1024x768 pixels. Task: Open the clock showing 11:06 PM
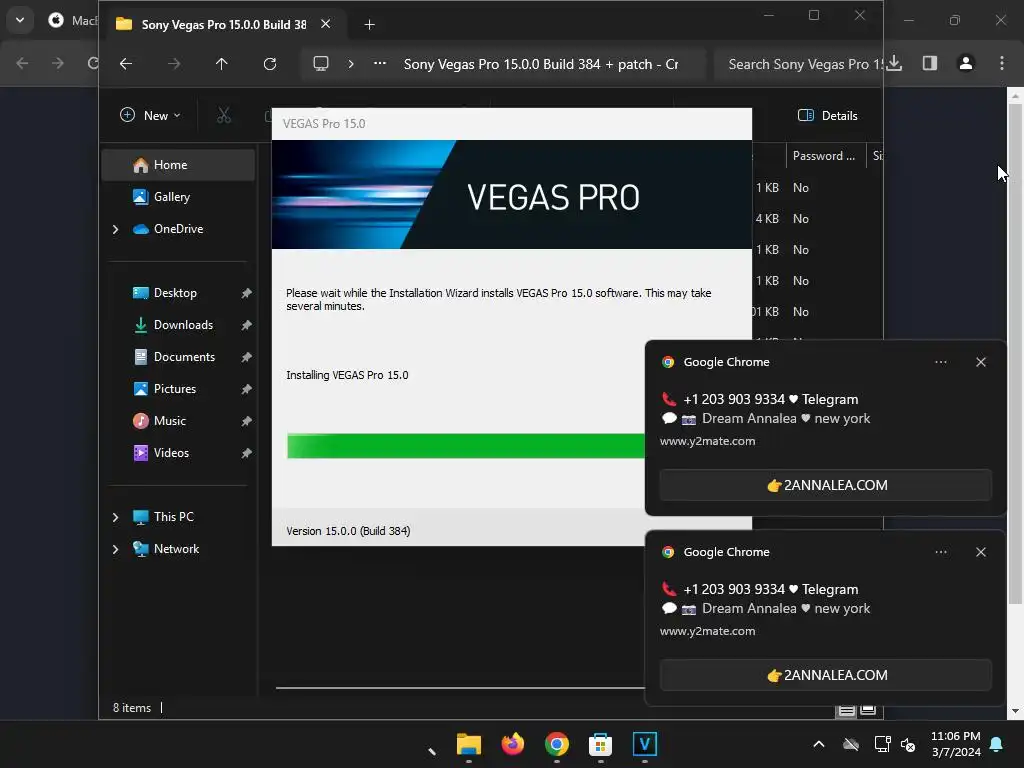[955, 744]
